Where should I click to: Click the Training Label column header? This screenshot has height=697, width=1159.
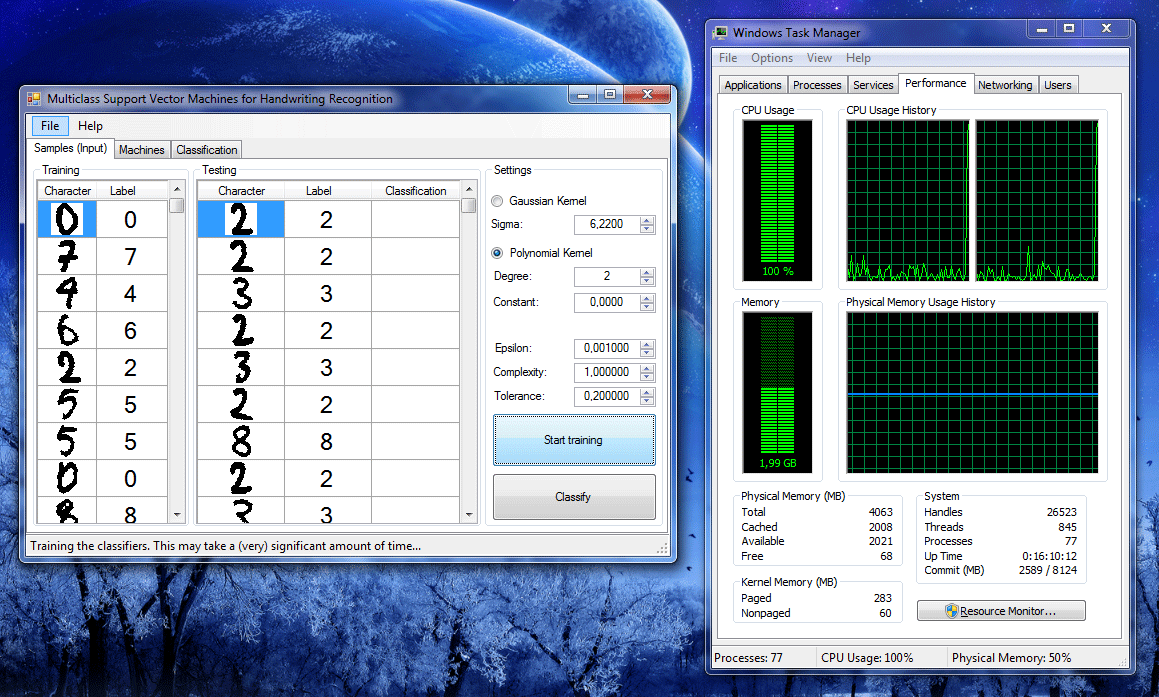click(x=132, y=191)
